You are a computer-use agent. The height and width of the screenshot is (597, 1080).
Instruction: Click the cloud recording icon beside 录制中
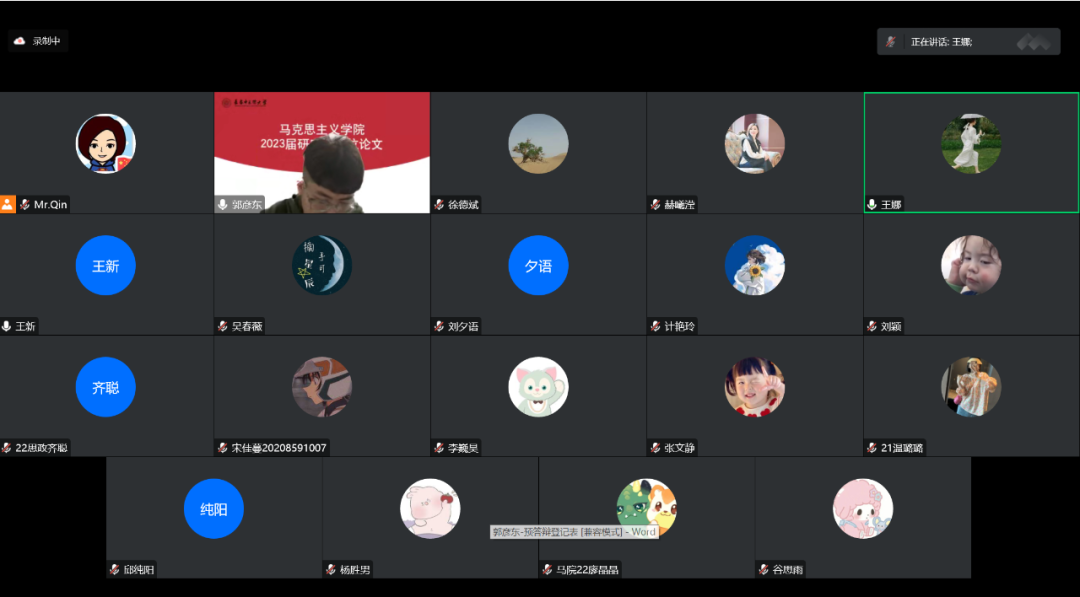[19, 41]
